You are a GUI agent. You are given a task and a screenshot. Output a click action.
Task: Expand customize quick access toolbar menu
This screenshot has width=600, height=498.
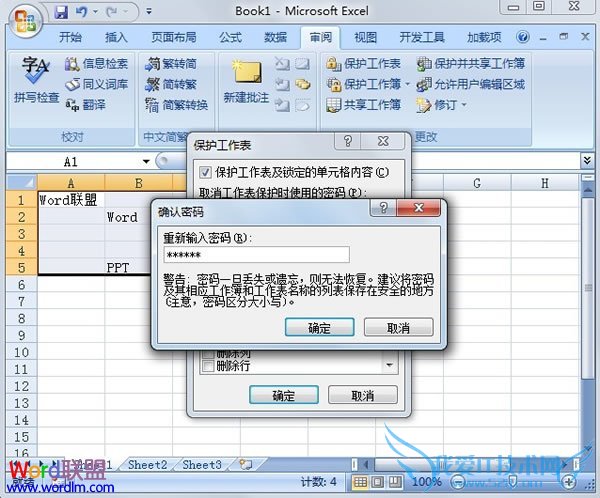click(x=149, y=12)
